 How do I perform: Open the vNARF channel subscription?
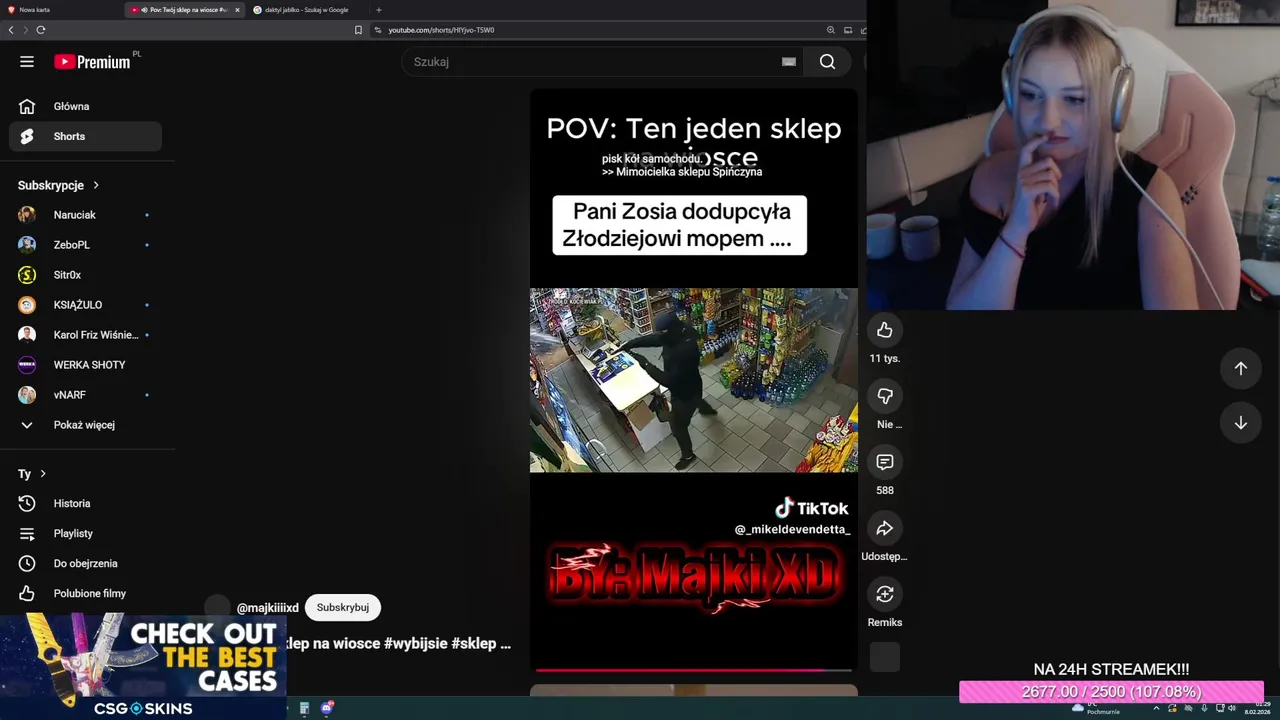point(85,395)
